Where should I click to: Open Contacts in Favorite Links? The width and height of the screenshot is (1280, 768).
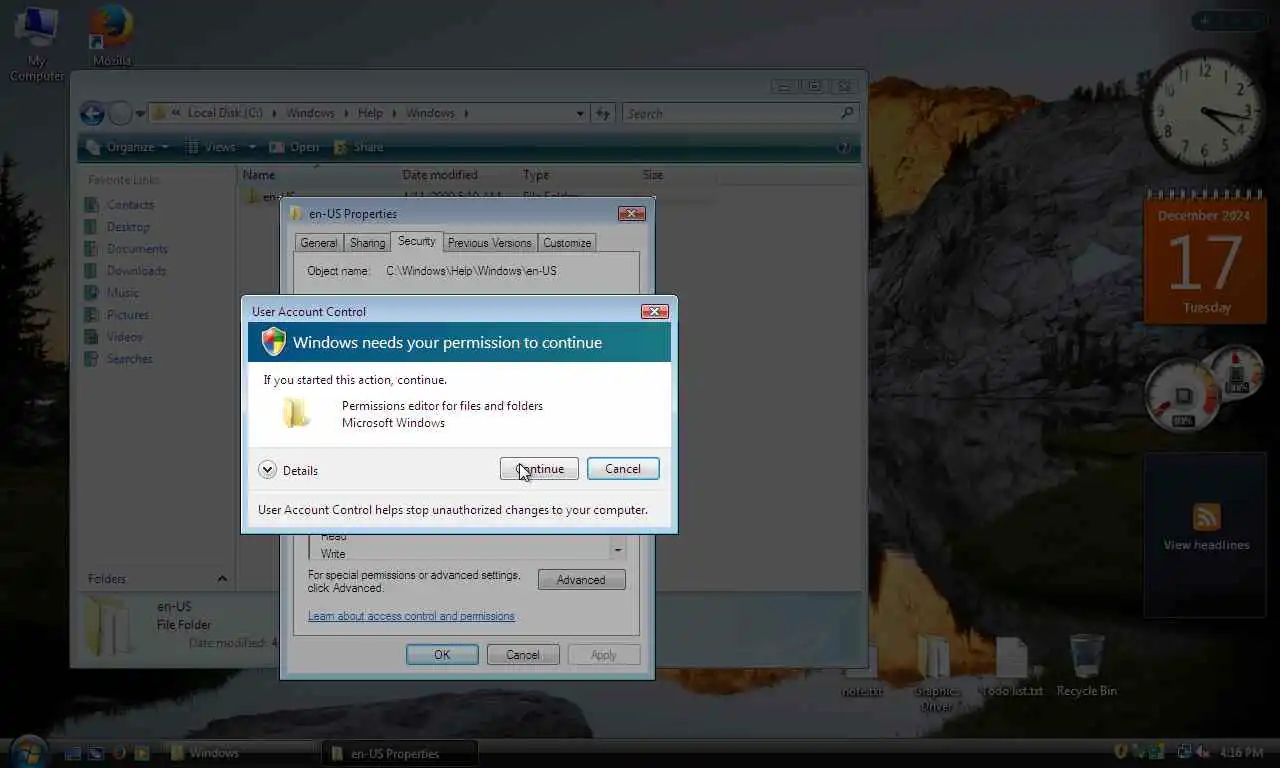tap(119, 205)
